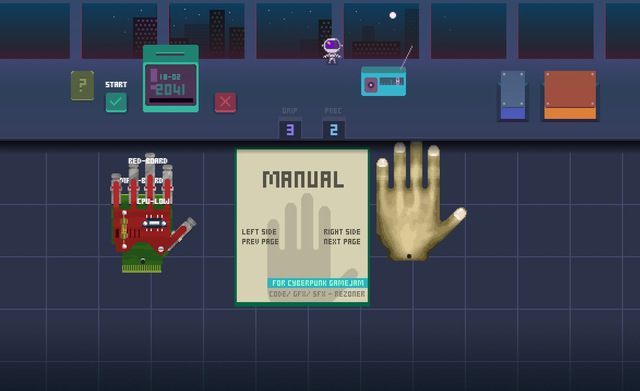Open the question mark help box
This screenshot has height=391, width=640.
82,86
